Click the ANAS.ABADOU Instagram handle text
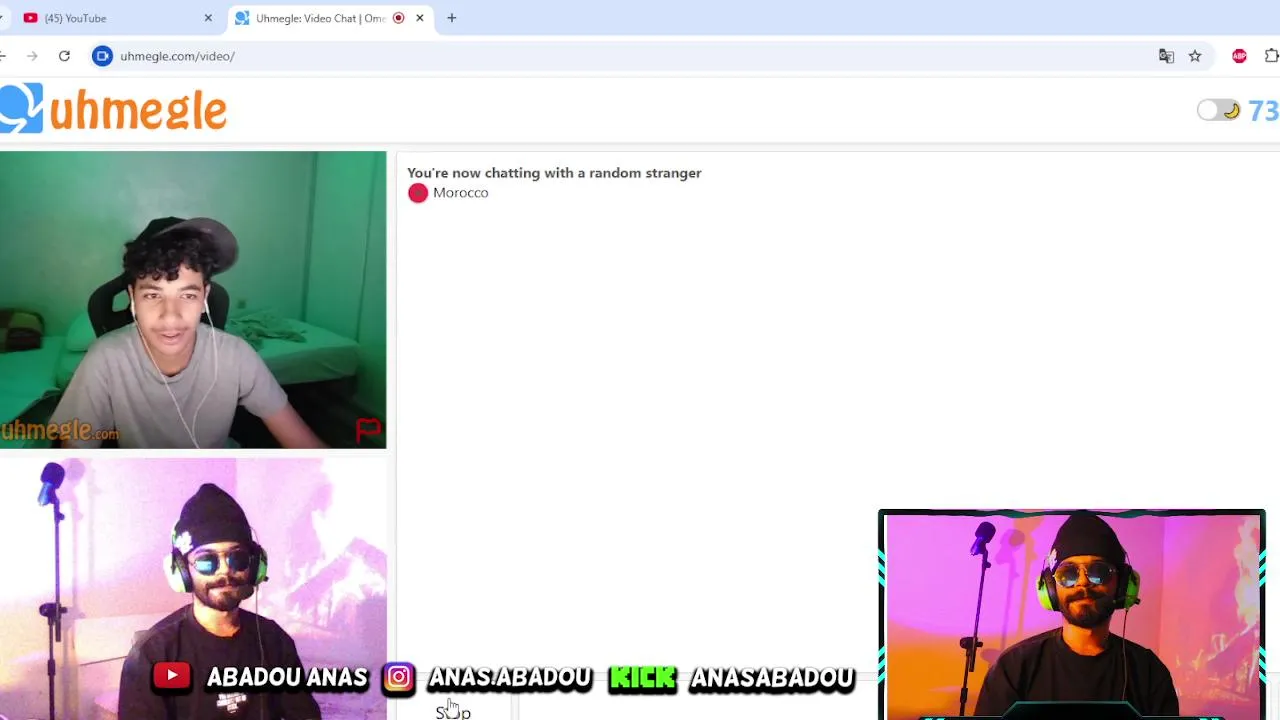This screenshot has width=1280, height=720. pos(509,678)
